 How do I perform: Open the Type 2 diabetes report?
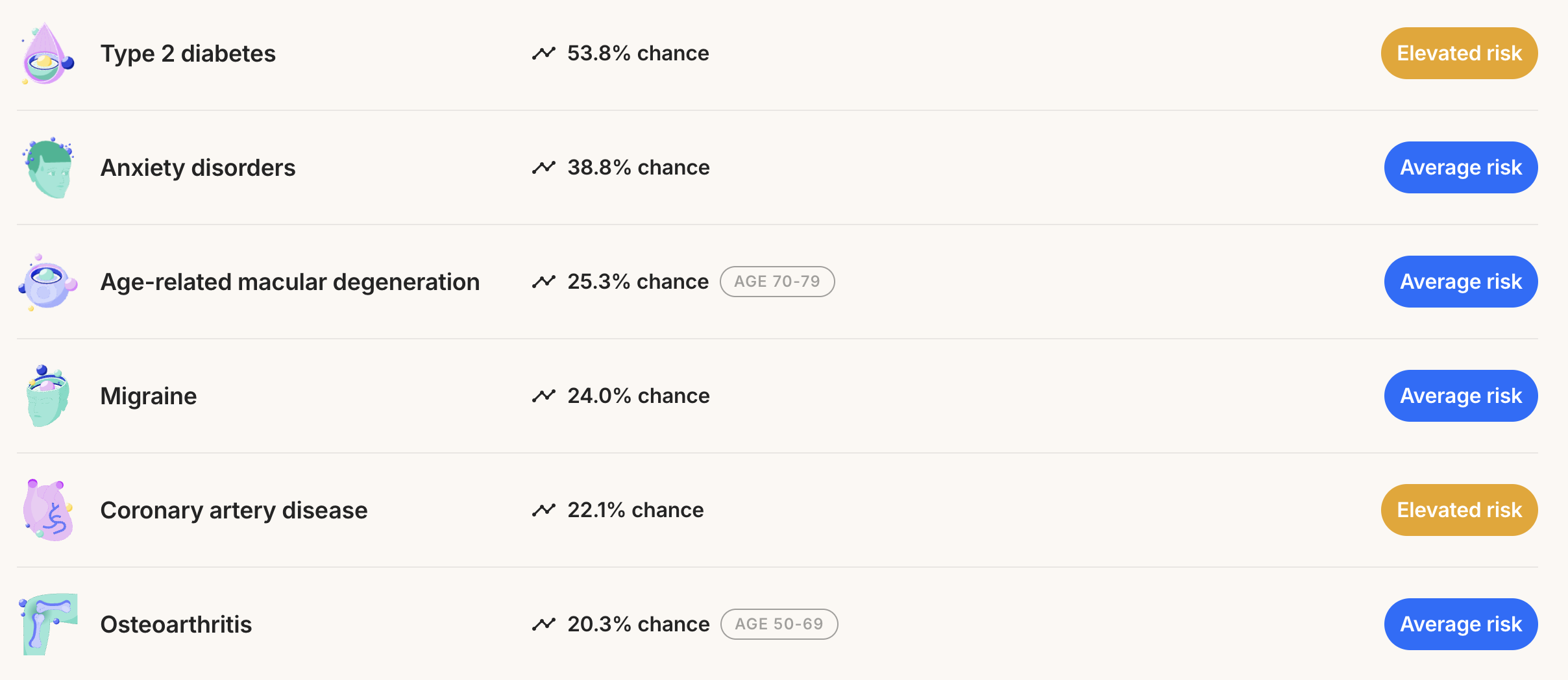188,53
